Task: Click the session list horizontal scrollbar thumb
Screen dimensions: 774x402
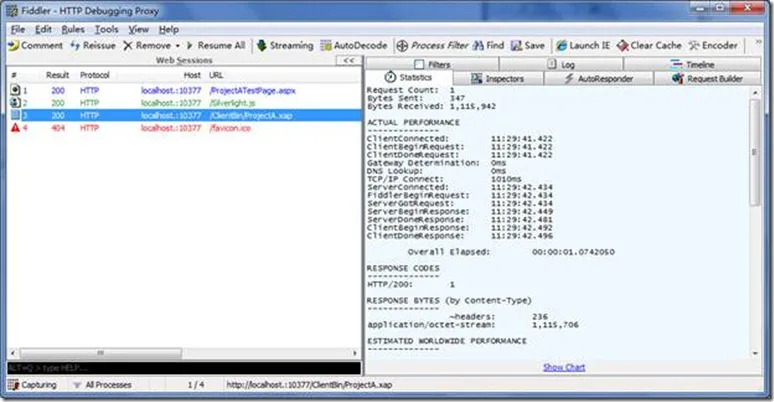Action: pyautogui.click(x=100, y=353)
